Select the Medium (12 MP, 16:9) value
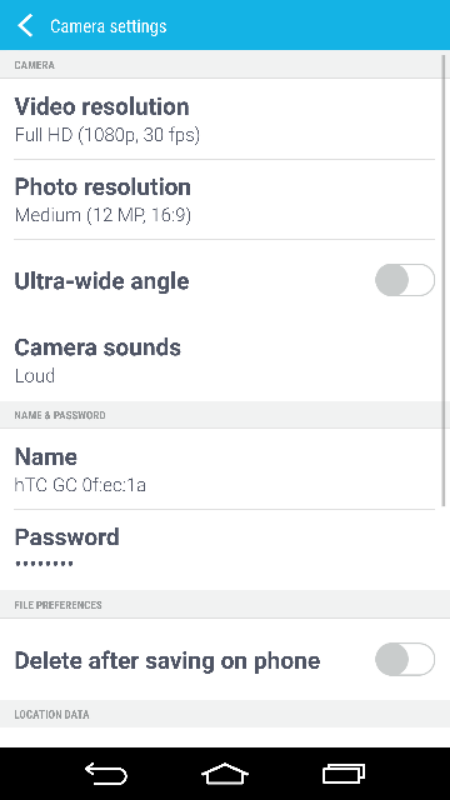The width and height of the screenshot is (450, 800). point(103,215)
